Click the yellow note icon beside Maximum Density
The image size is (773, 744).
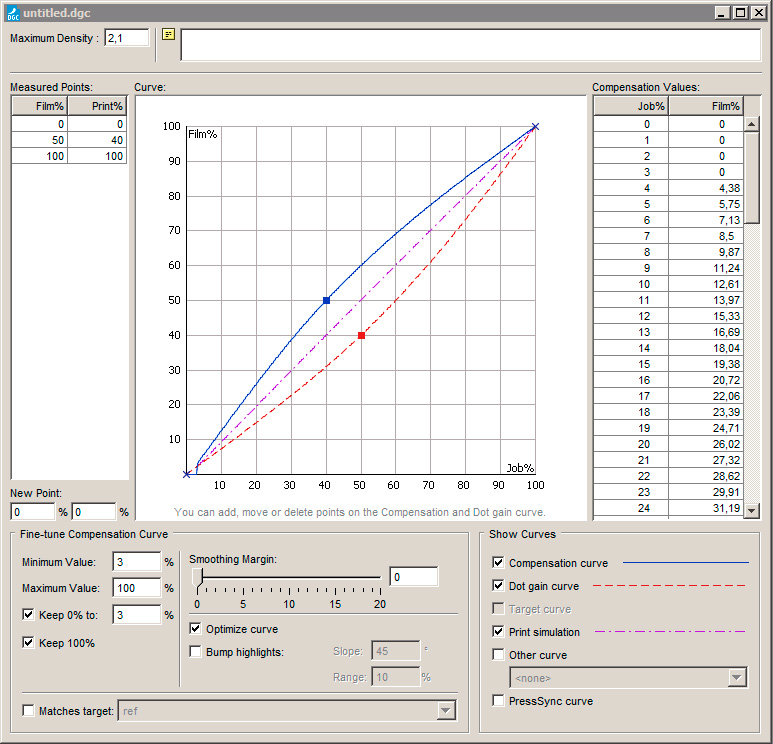click(169, 34)
